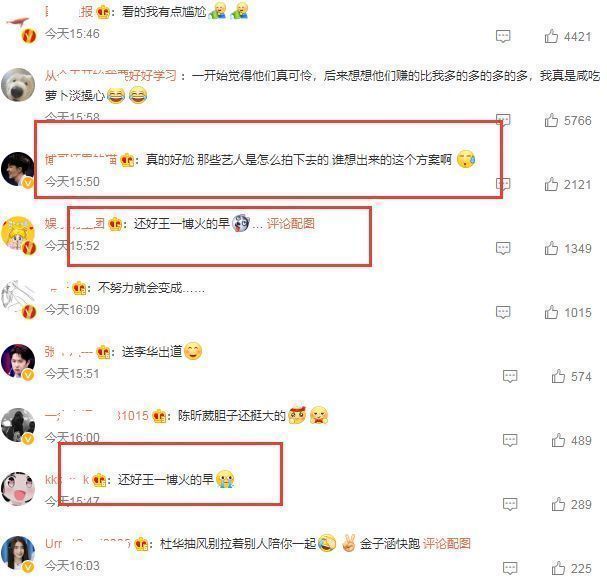Open 评论配图 link in 15:52 comment
607x578 pixels.
[x=291, y=223]
